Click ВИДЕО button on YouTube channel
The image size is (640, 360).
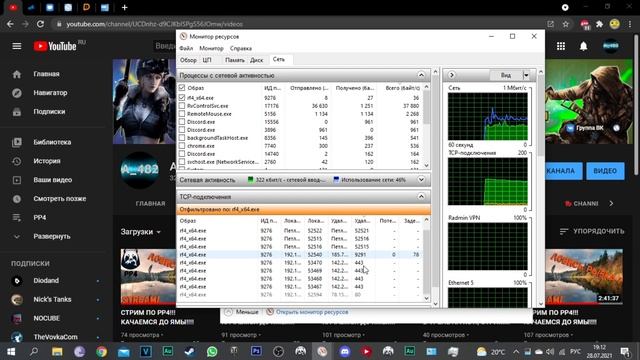point(605,171)
